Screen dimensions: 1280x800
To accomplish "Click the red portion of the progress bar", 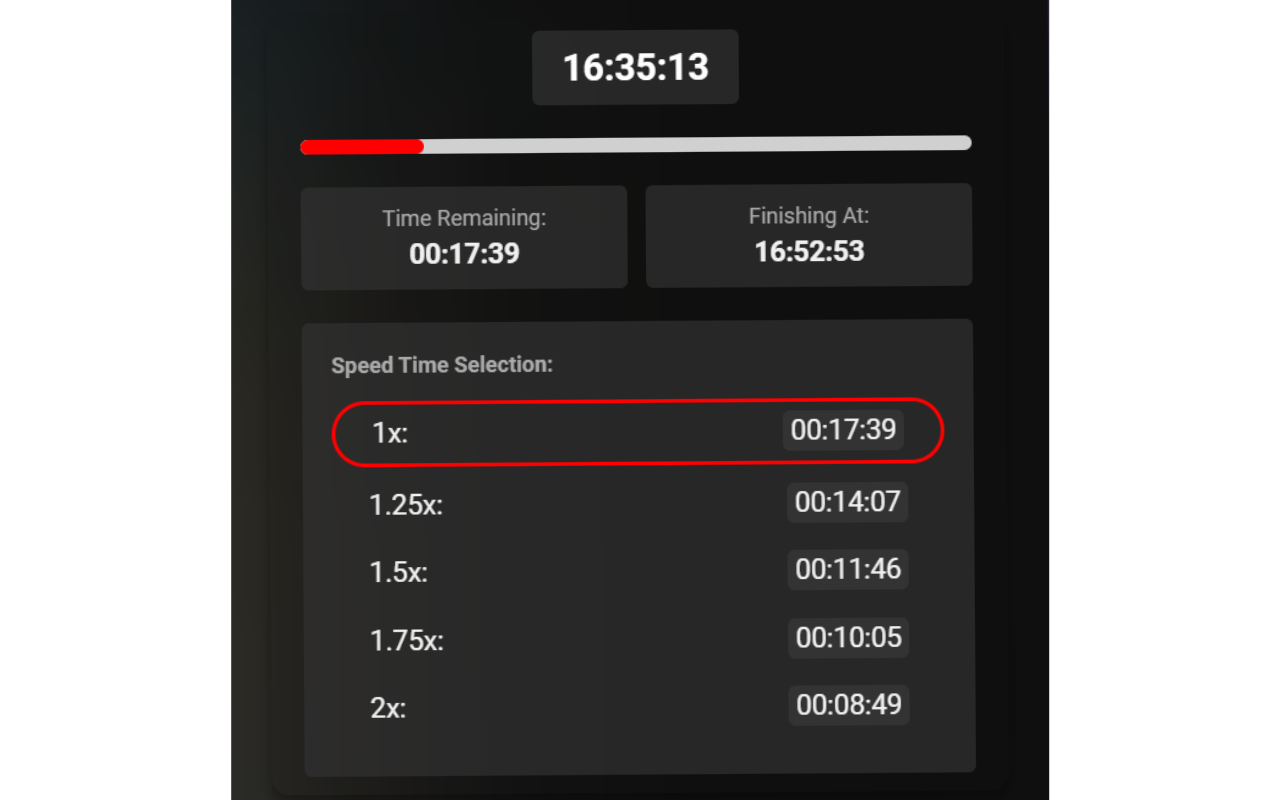I will coord(360,146).
